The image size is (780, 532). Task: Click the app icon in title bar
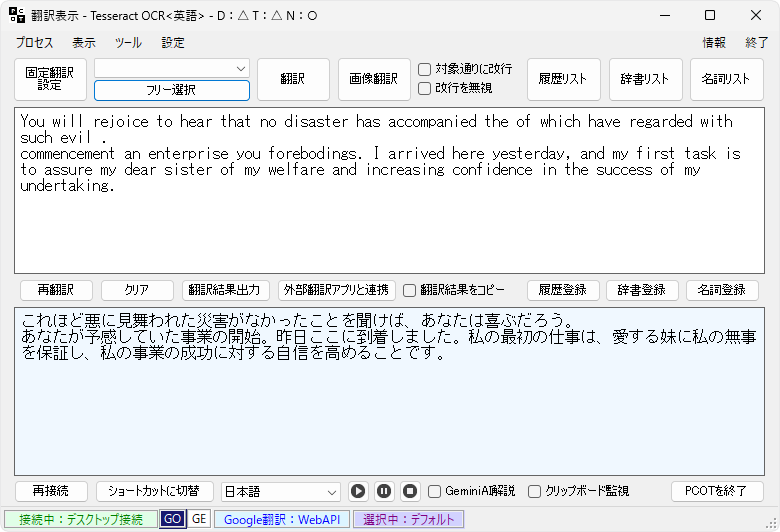click(x=18, y=15)
